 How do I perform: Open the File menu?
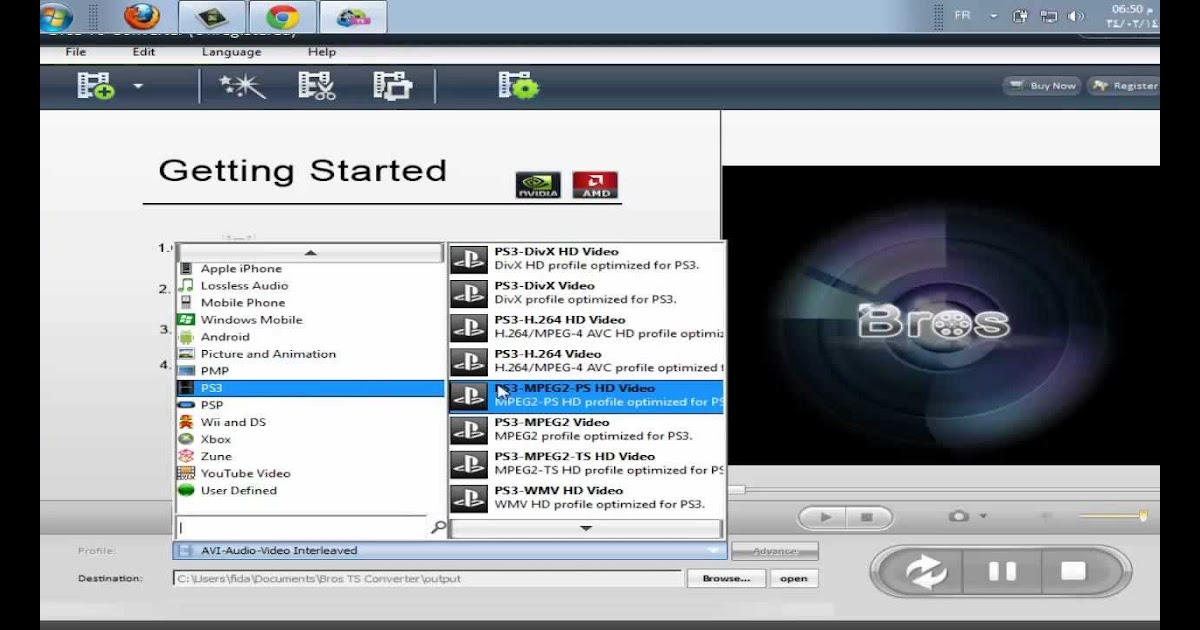click(75, 52)
